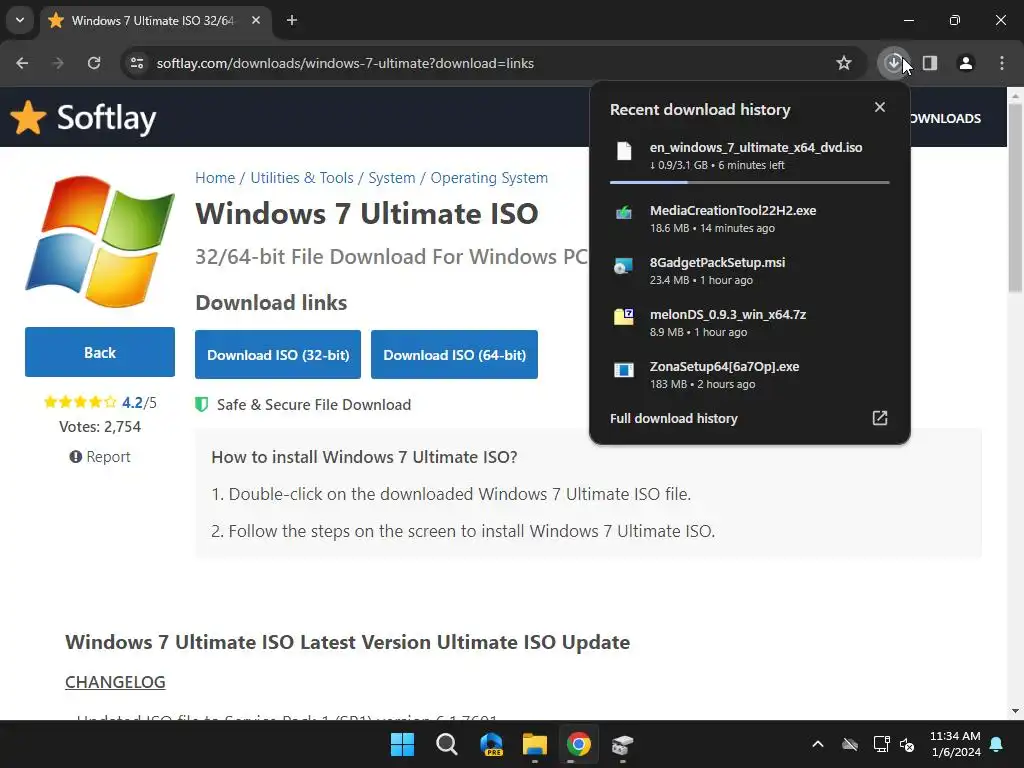Viewport: 1024px width, 768px height.
Task: Click Download ISO (32-bit) button
Action: (278, 355)
